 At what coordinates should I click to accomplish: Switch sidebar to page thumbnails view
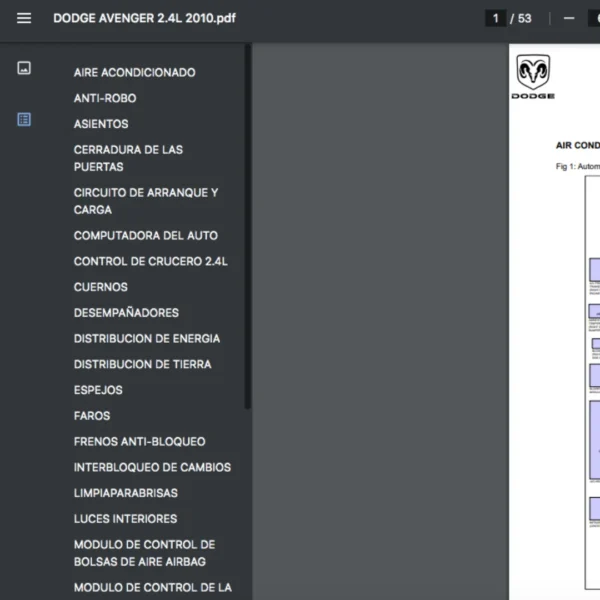click(x=24, y=68)
